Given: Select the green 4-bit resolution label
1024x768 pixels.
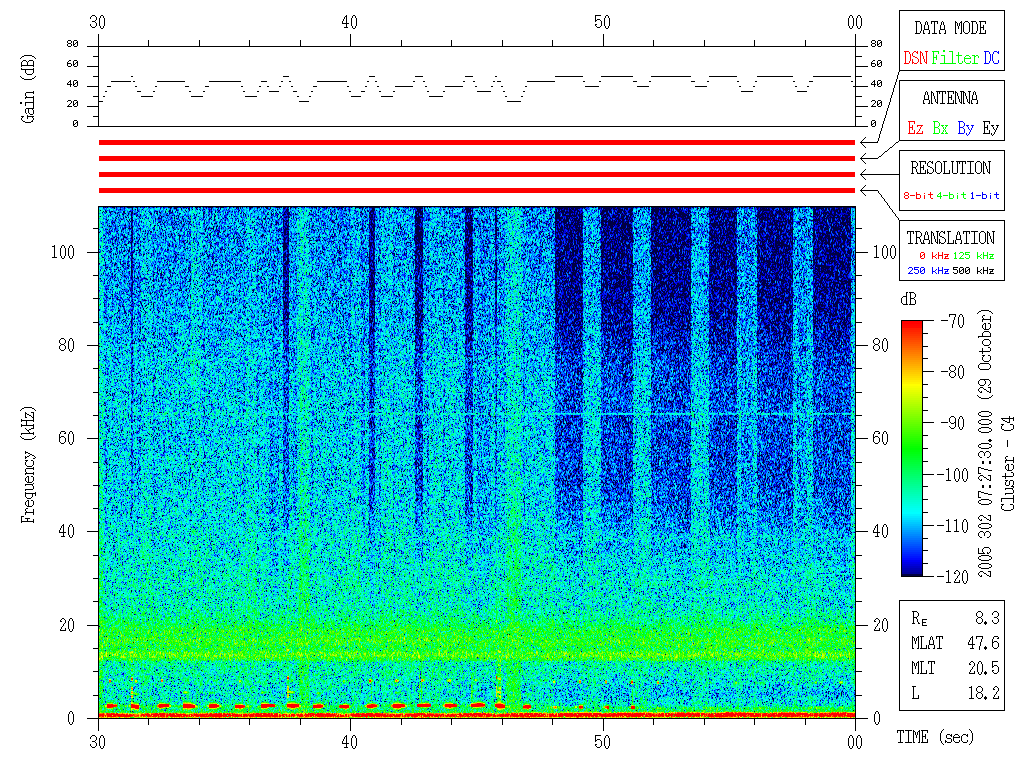Looking at the screenshot, I should (x=951, y=195).
